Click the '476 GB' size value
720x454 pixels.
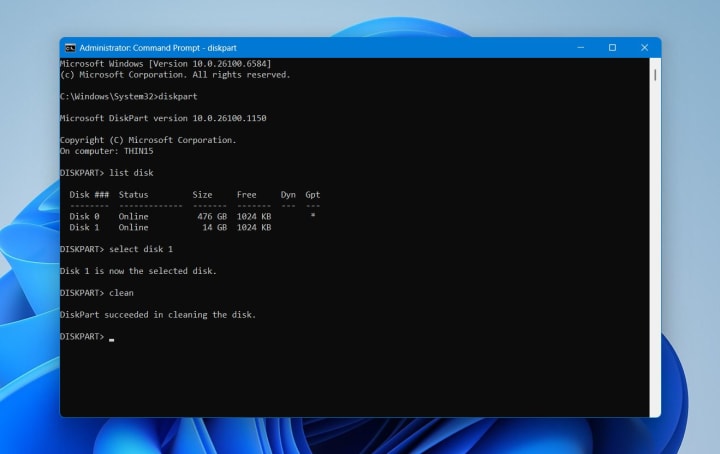coord(212,216)
